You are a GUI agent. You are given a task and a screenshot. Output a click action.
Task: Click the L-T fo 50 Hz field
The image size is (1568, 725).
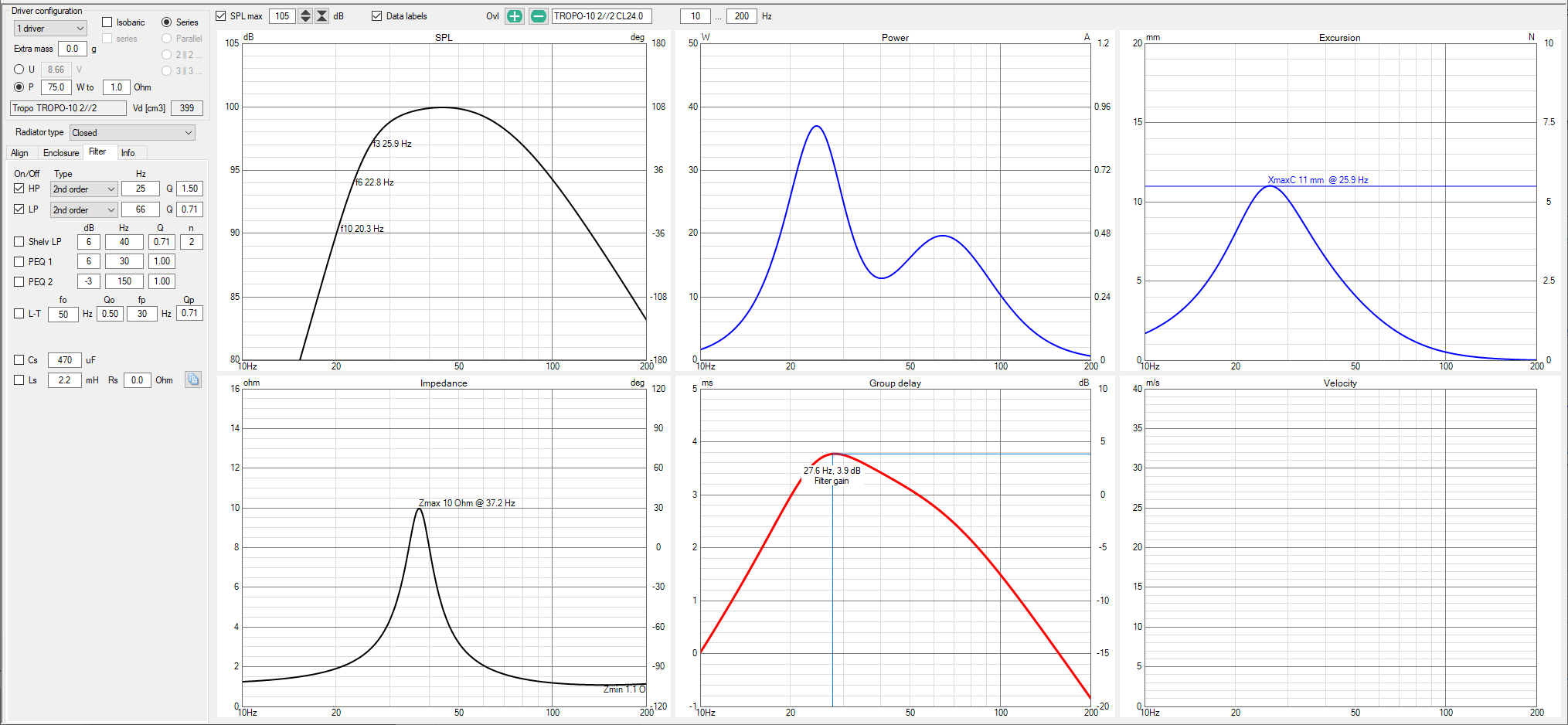pos(63,315)
